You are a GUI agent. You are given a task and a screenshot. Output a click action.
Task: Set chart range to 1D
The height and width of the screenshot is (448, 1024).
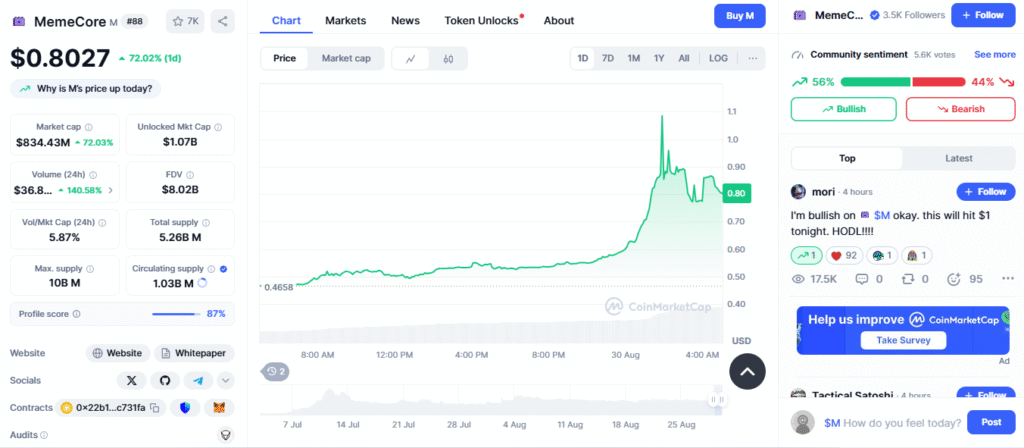[x=583, y=58]
